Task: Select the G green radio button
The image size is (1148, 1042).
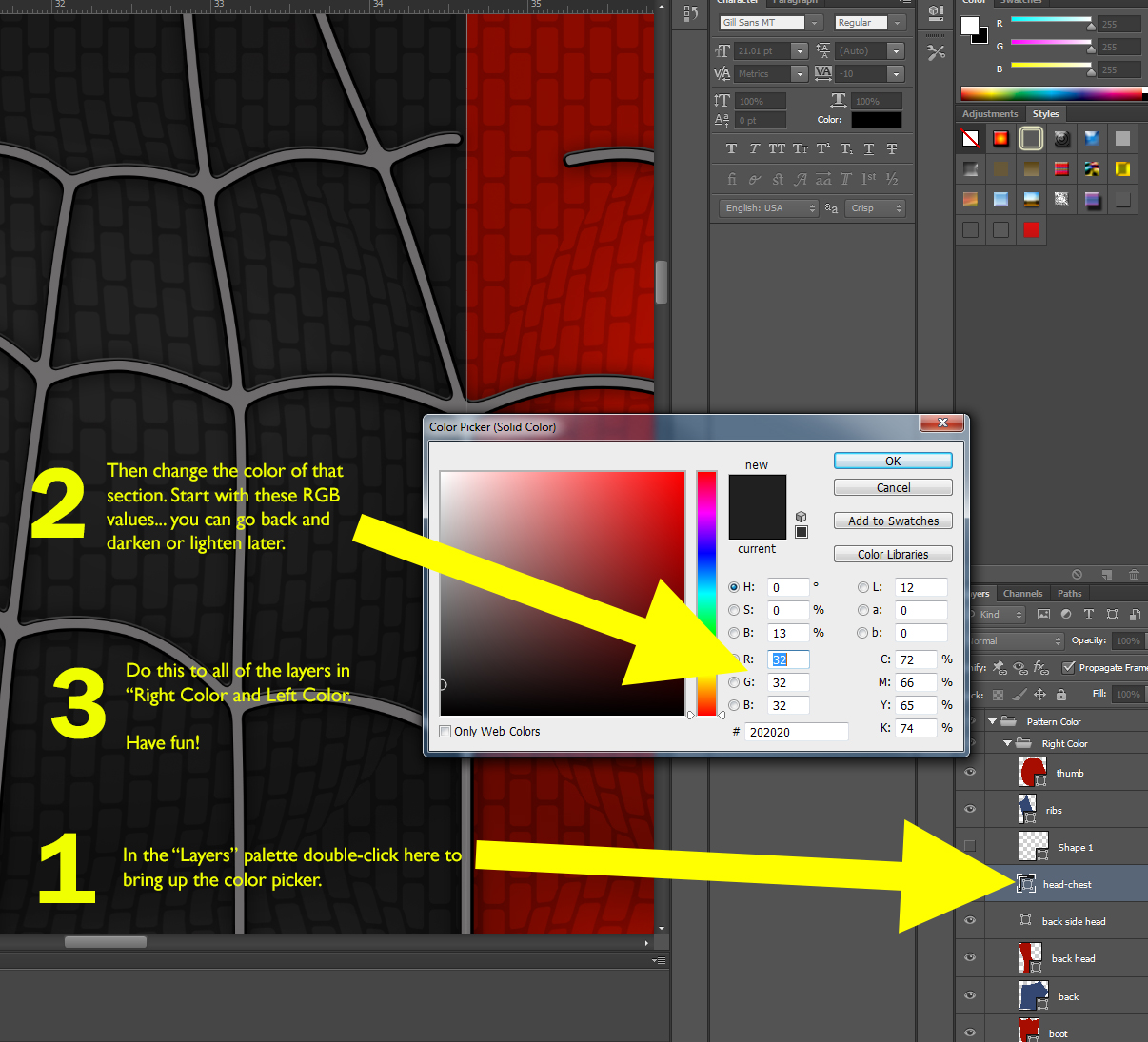Action: [734, 682]
